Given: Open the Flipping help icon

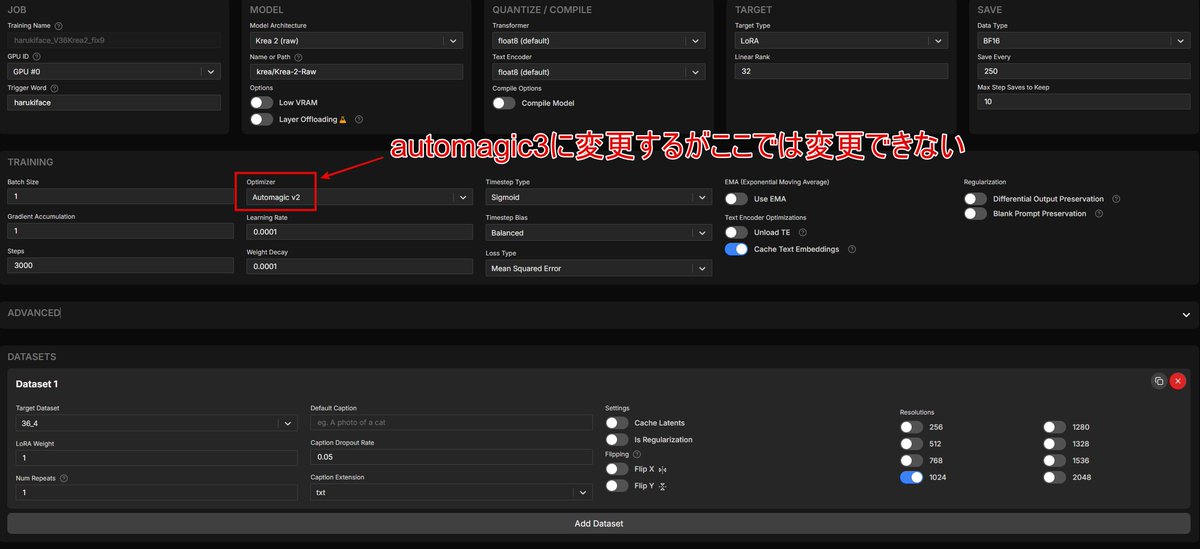Looking at the screenshot, I should click(x=637, y=454).
